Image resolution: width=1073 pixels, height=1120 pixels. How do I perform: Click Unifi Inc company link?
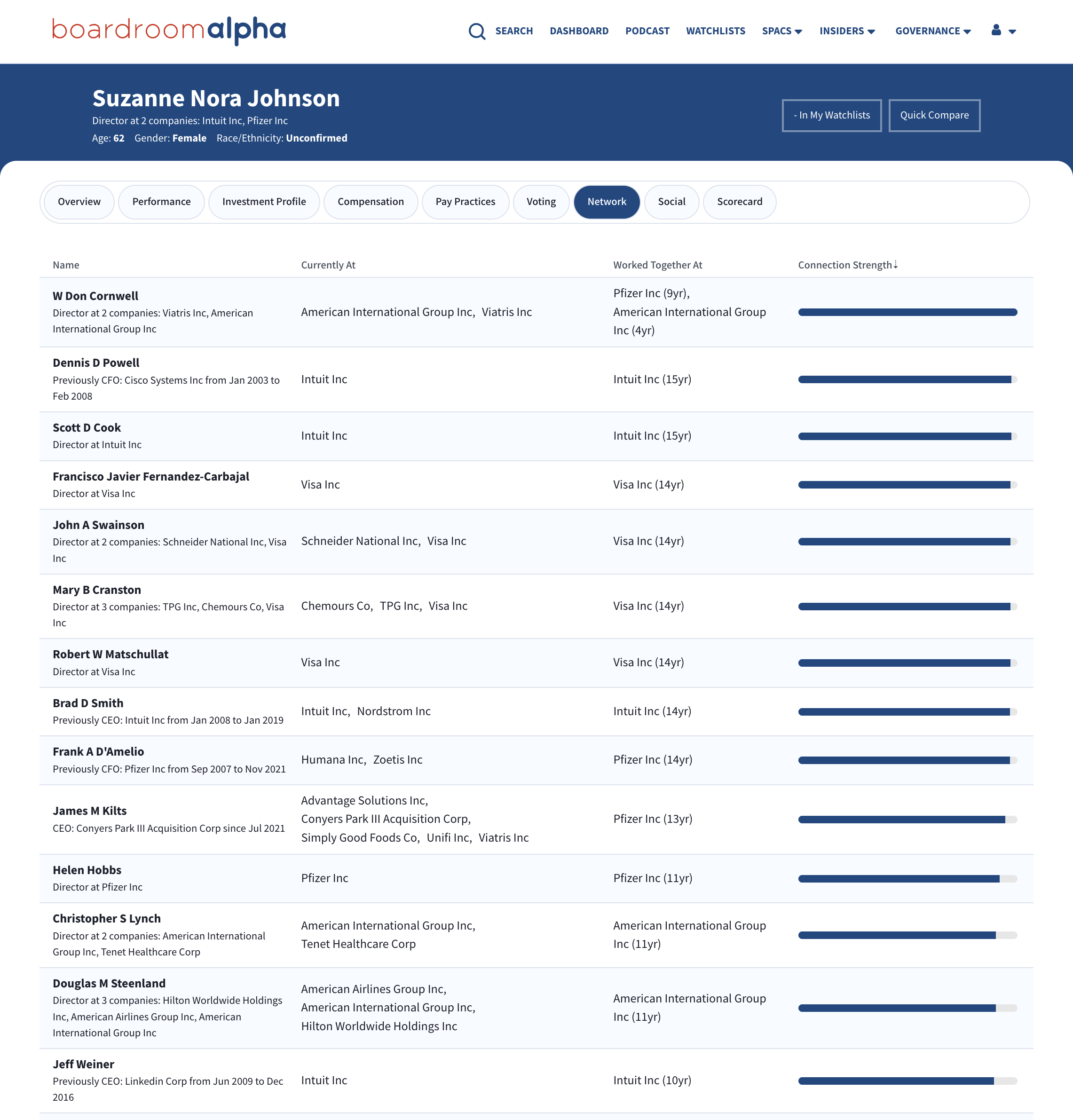(448, 838)
